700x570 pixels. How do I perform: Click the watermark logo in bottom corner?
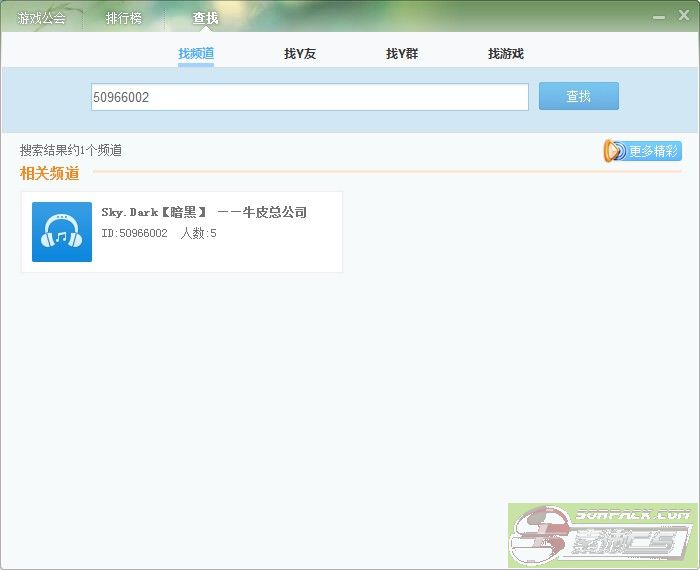tap(602, 535)
